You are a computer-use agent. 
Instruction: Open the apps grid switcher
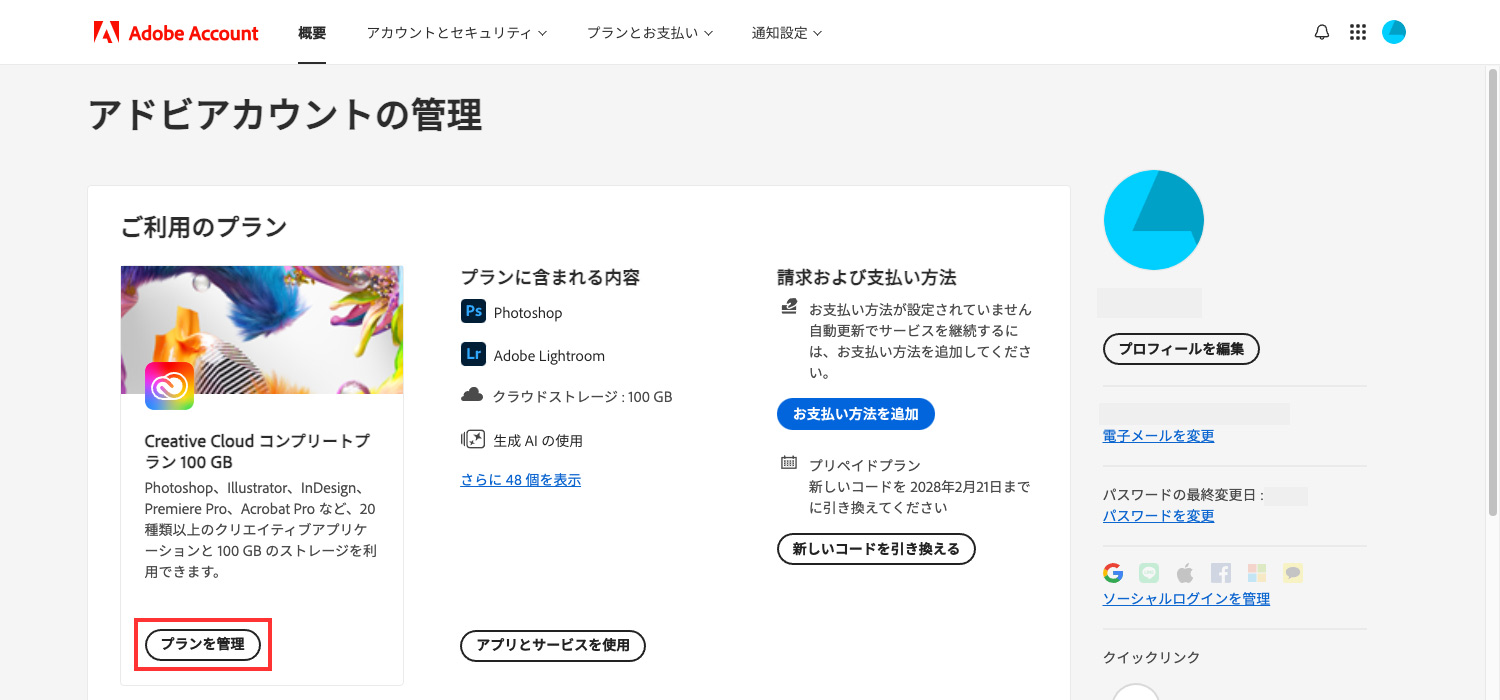click(x=1357, y=32)
